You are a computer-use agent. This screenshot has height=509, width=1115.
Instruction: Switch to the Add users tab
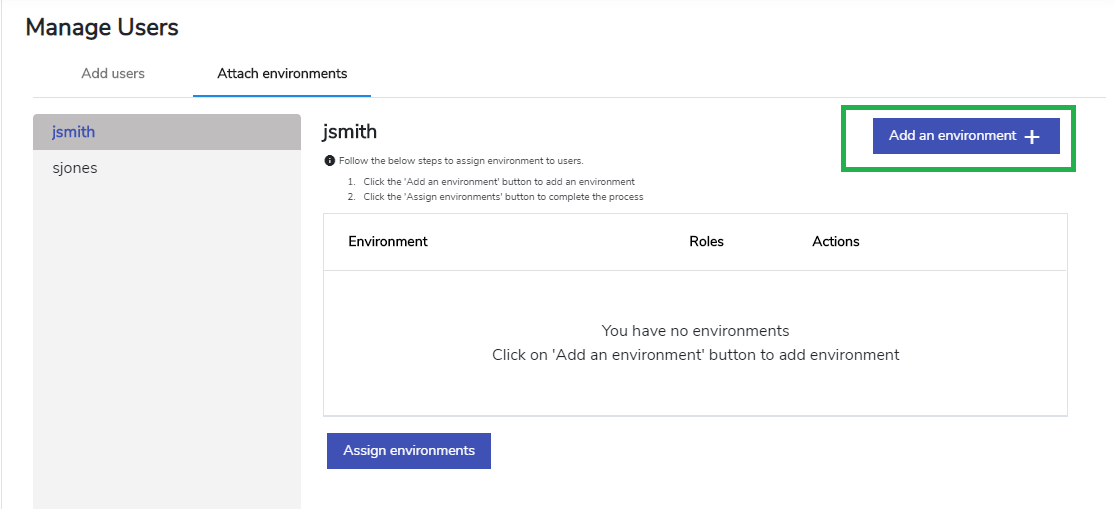click(x=113, y=73)
